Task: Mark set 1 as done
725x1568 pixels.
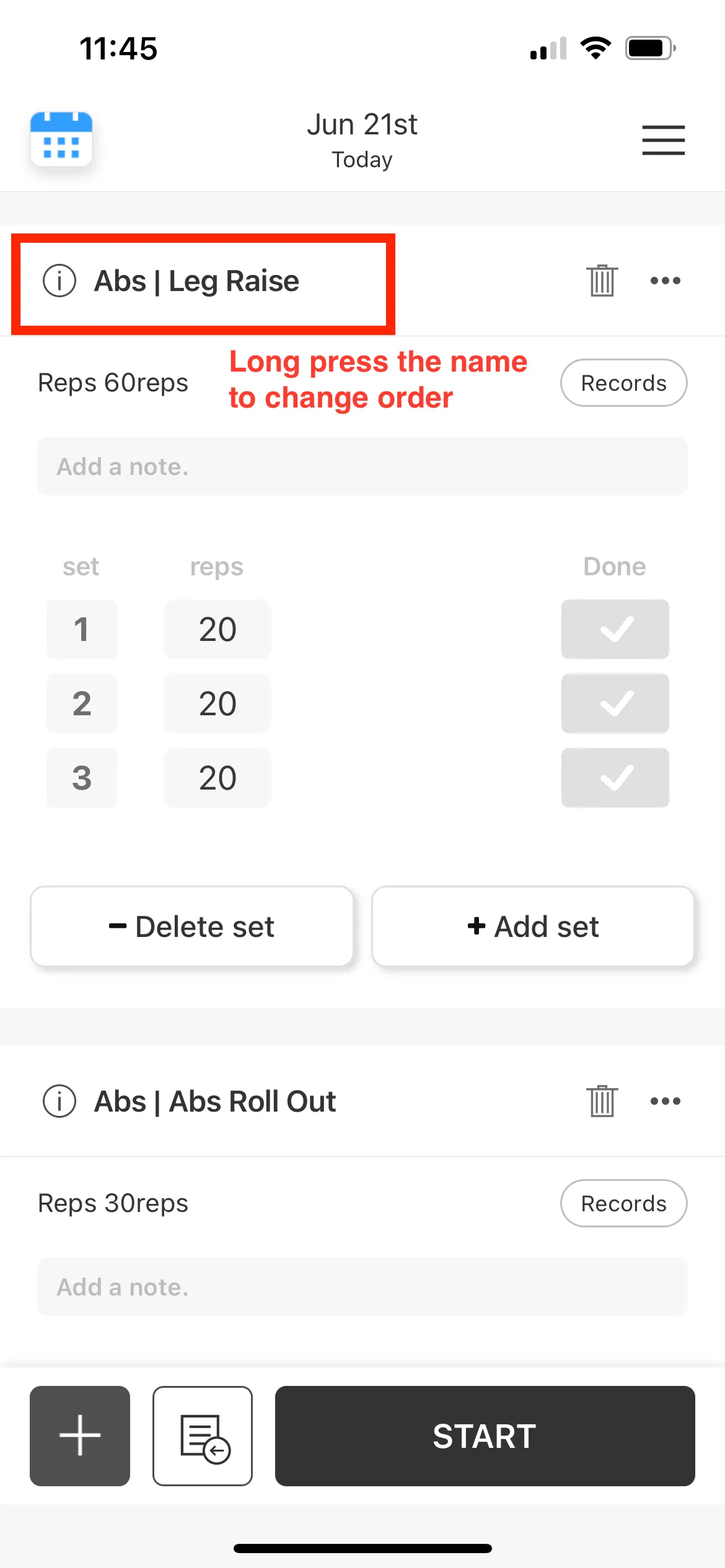Action: 615,629
